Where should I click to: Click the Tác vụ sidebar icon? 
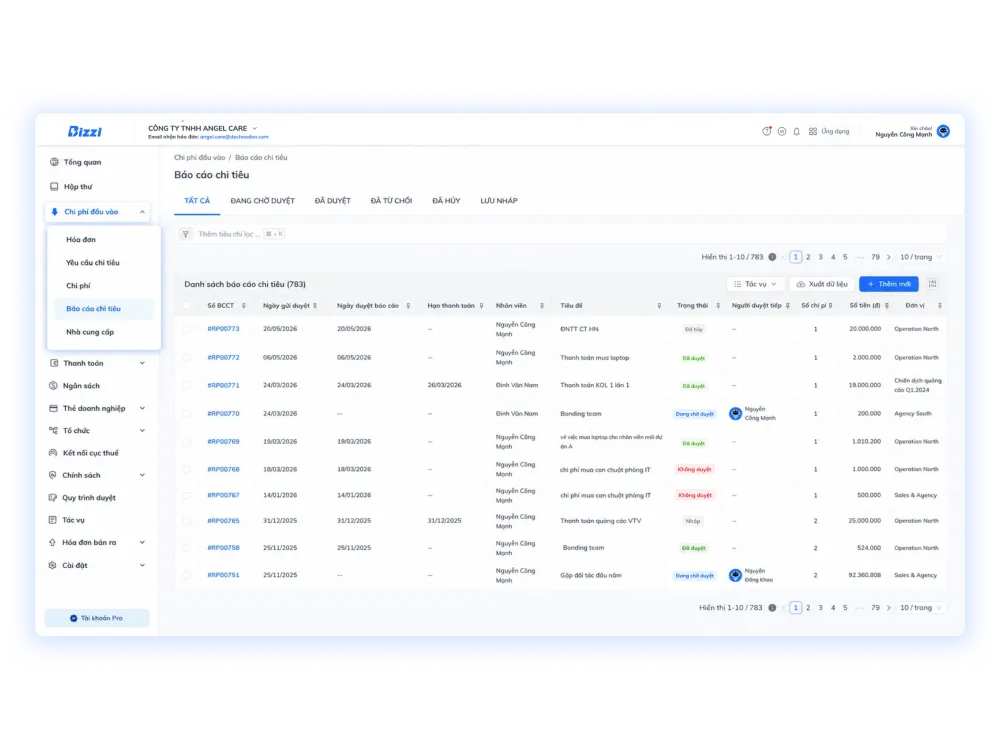pos(53,520)
